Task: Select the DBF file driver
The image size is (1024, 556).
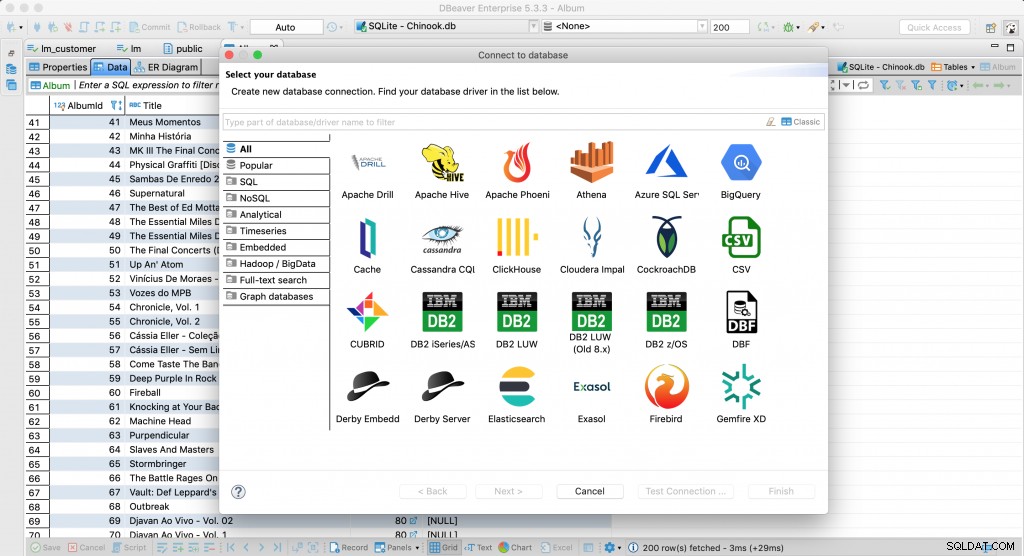Action: (741, 312)
